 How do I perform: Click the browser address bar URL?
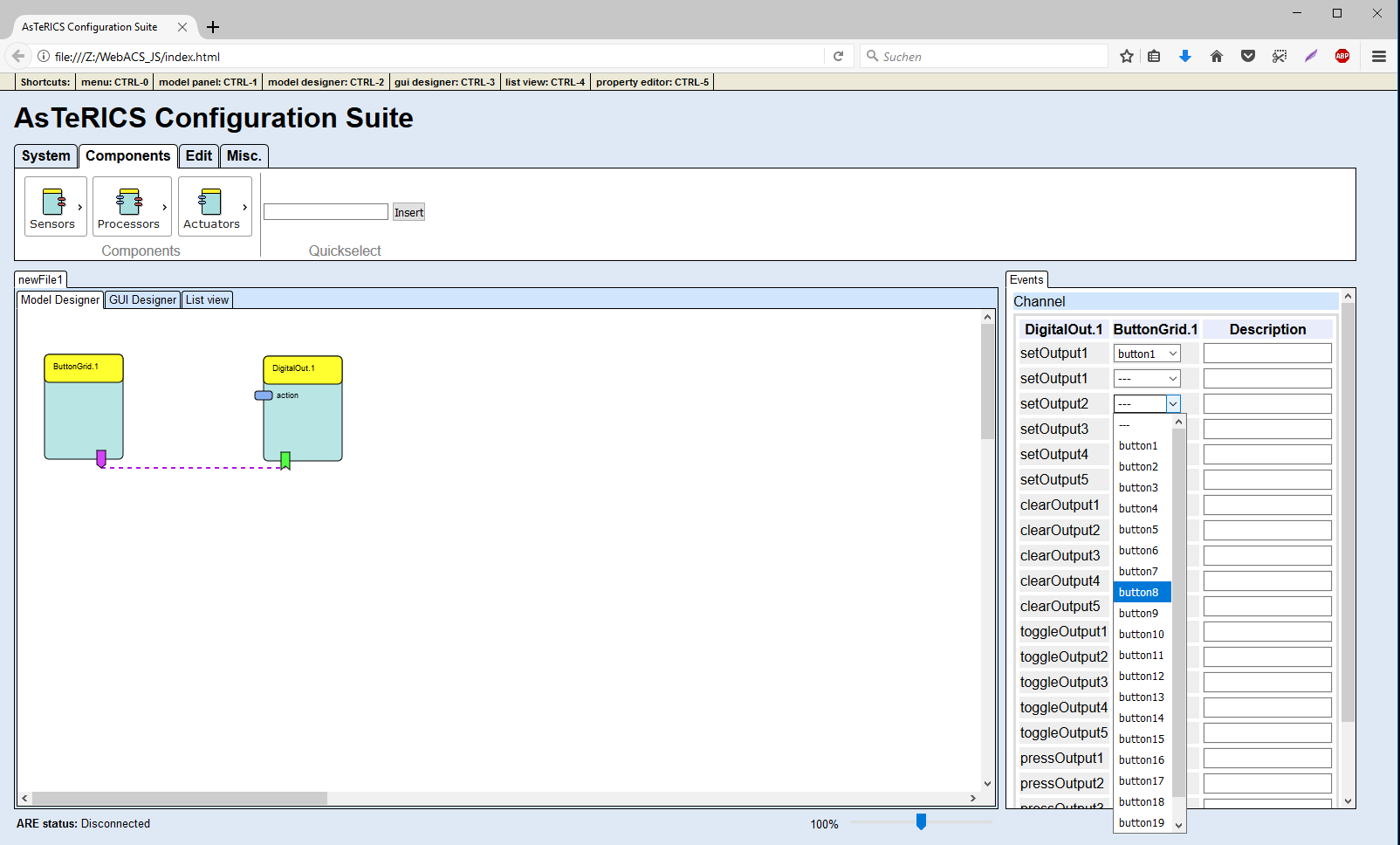pyautogui.click(x=436, y=57)
